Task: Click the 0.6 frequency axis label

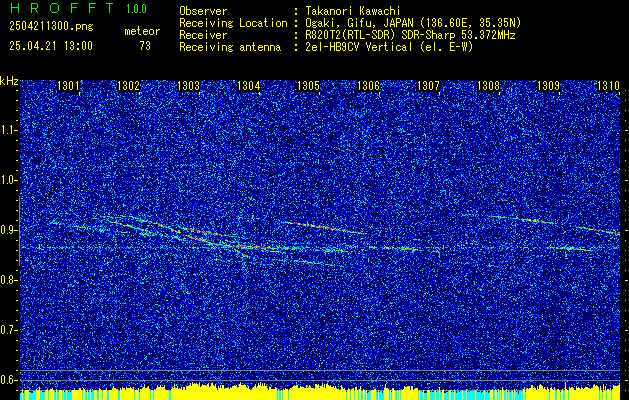Action: click(x=8, y=380)
